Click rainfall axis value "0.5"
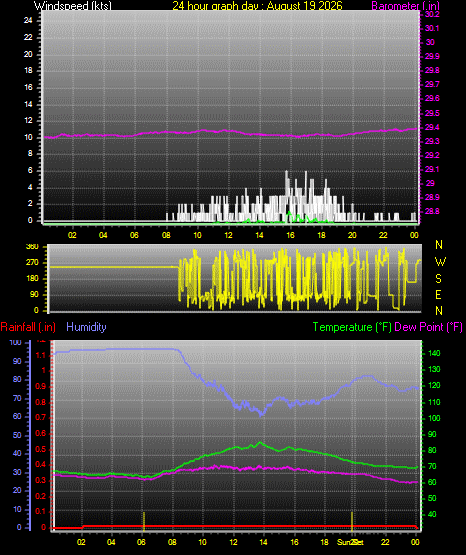The height and width of the screenshot is (555, 466). [41, 449]
